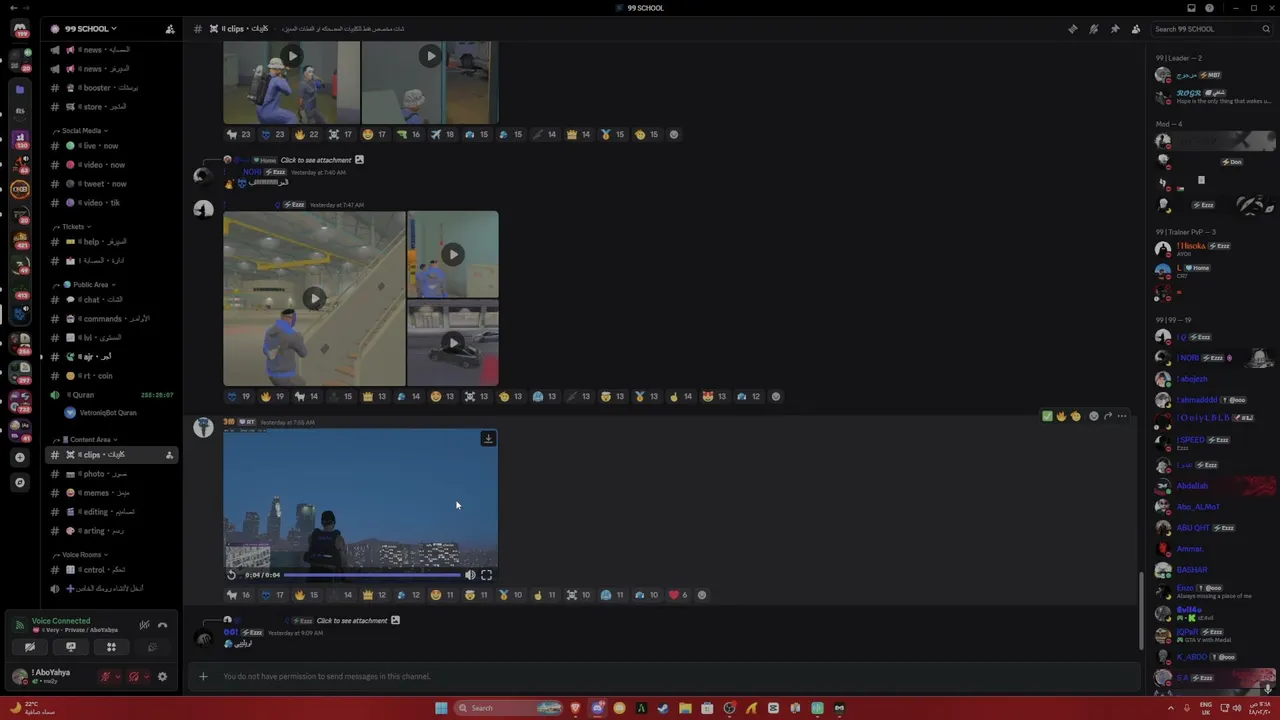The height and width of the screenshot is (720, 1280).
Task: Open headphone output options dropdown arrow
Action: point(146,677)
